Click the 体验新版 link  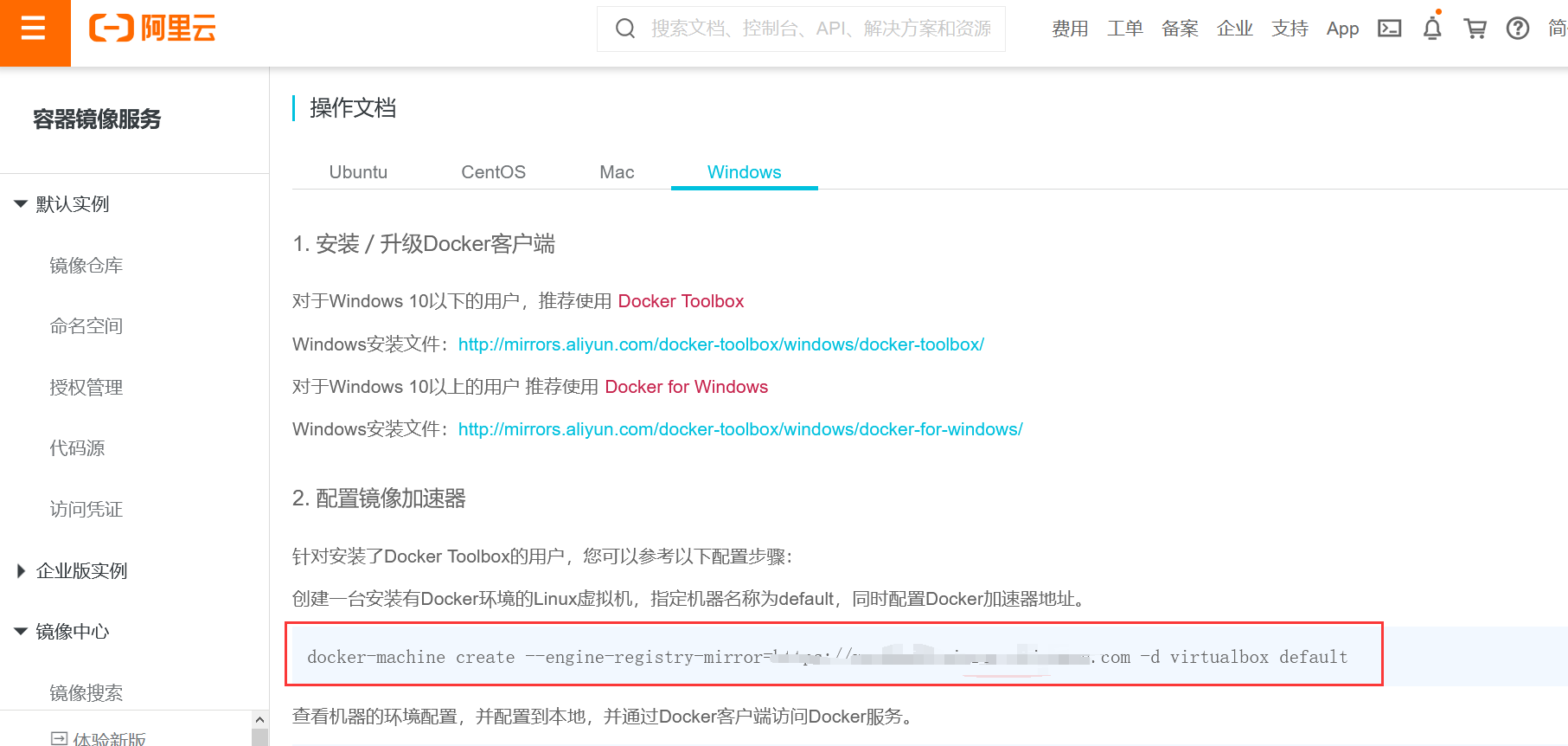109,738
